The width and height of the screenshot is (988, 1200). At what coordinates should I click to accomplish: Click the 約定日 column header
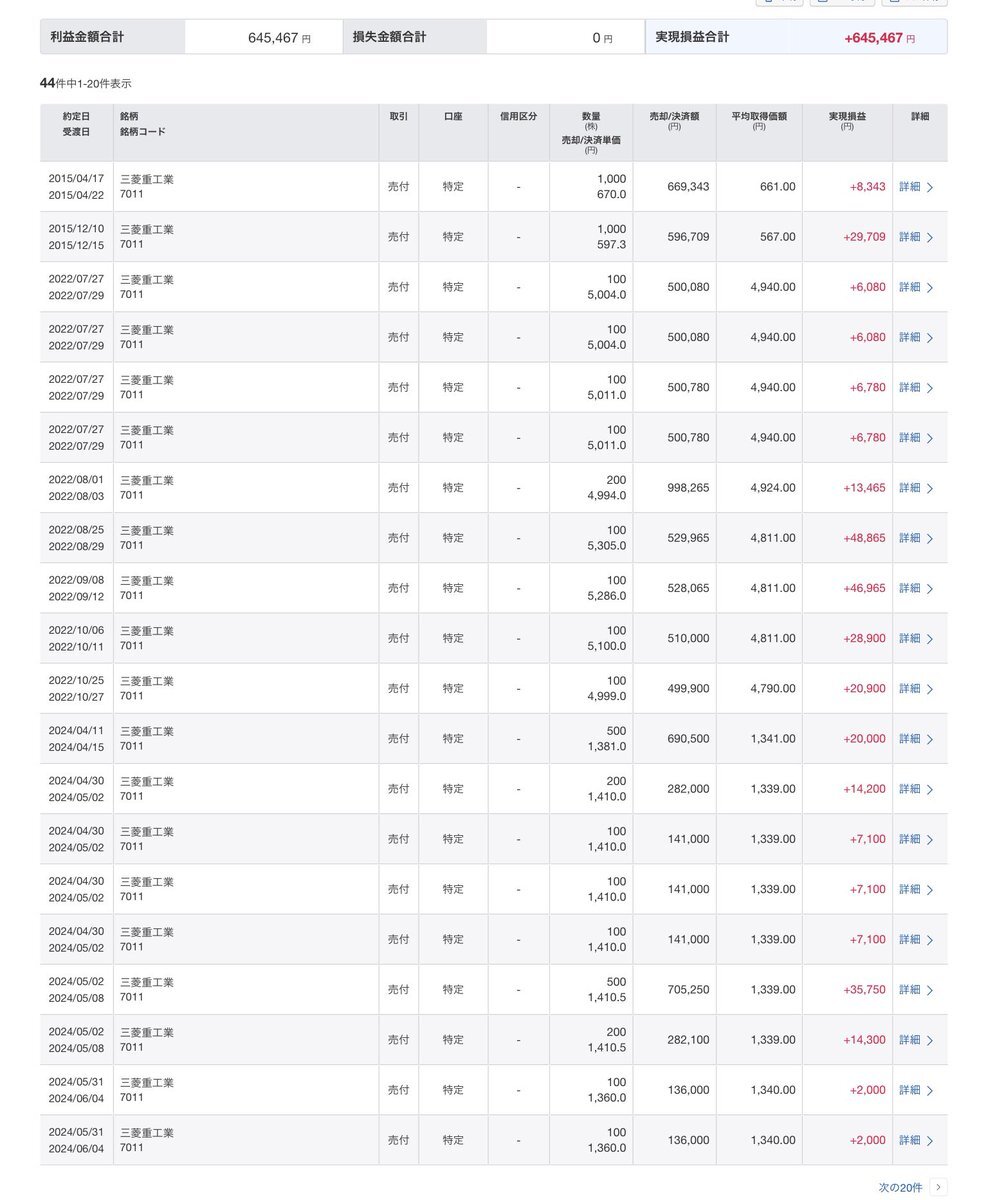pyautogui.click(x=76, y=116)
